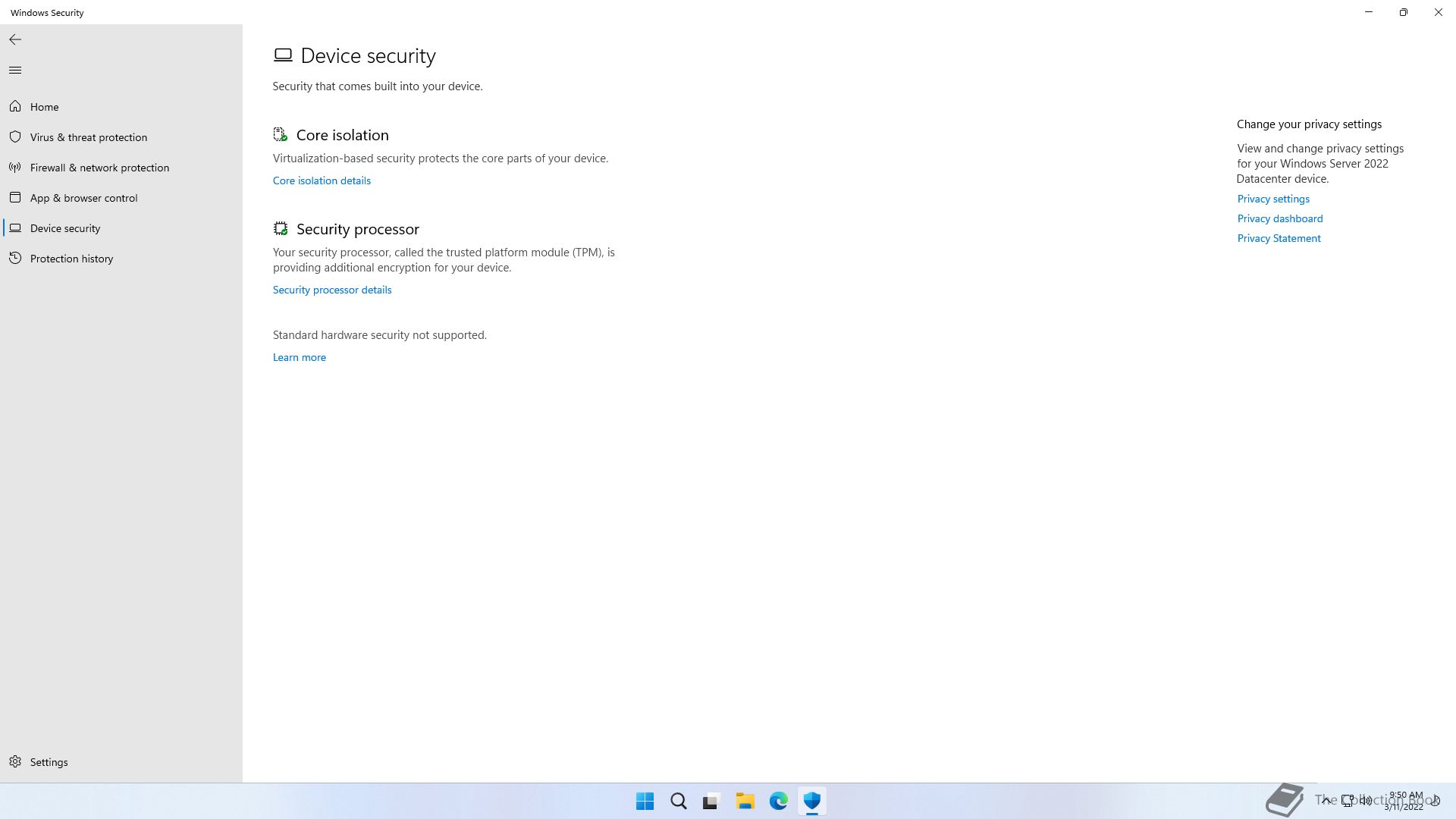Click the Settings gear icon

point(15,761)
